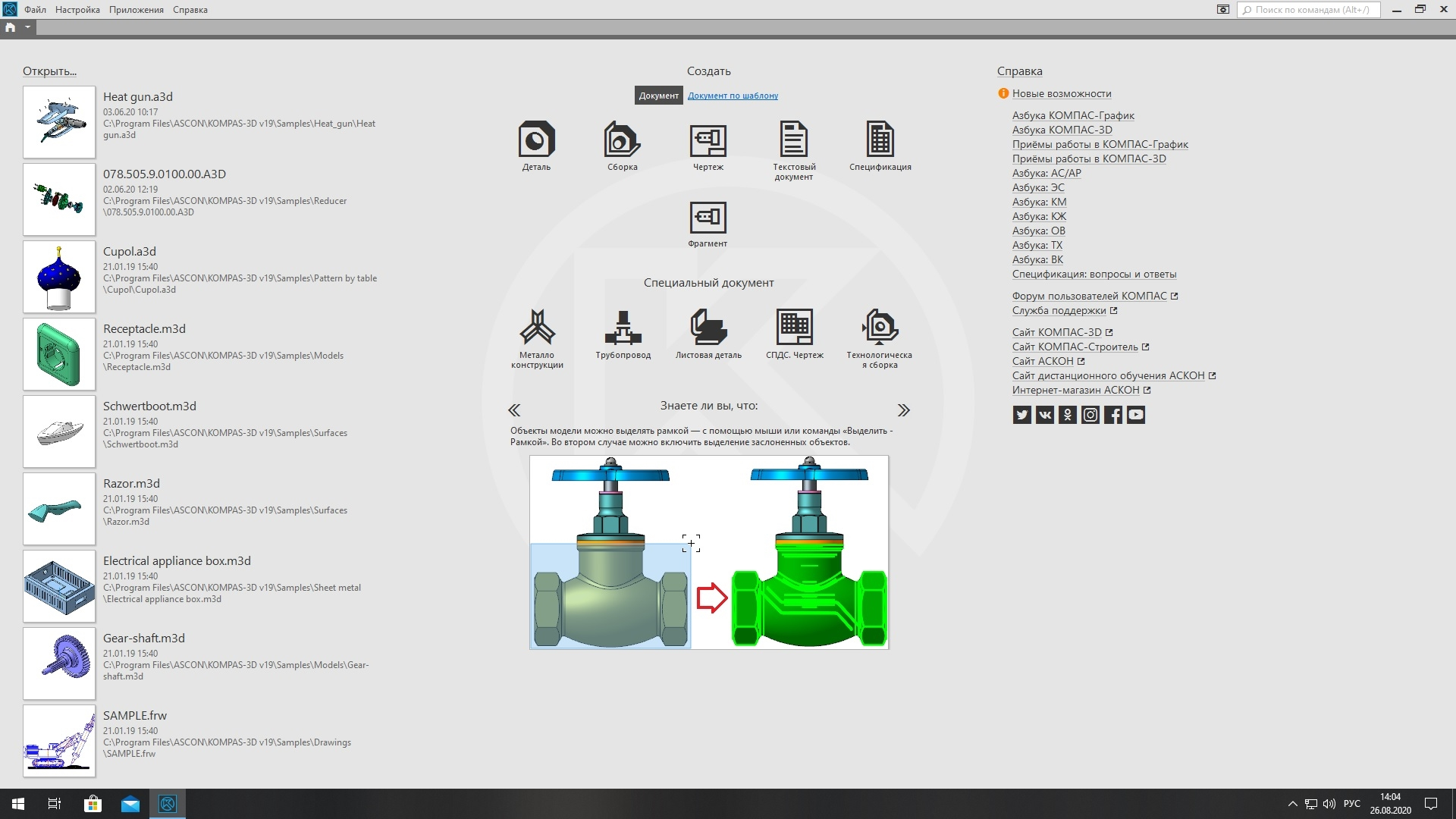This screenshot has width=1456, height=819.
Task: Open Cupol.a3d recent file thumbnail
Action: click(59, 277)
